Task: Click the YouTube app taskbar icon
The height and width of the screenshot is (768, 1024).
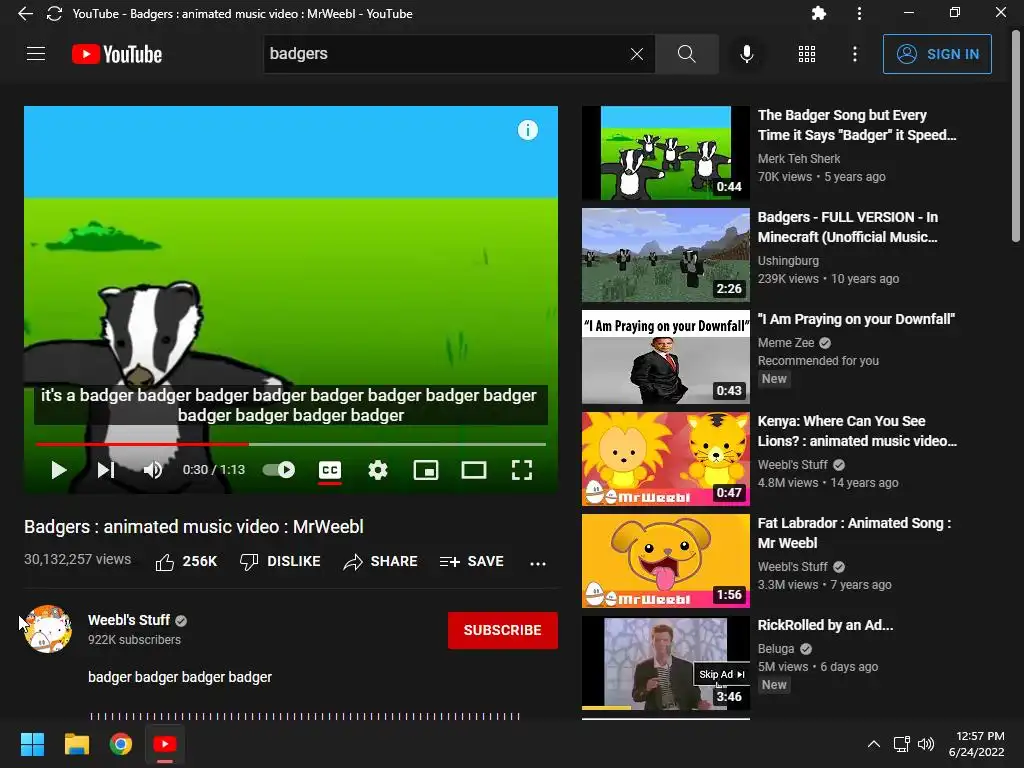Action: 165,744
